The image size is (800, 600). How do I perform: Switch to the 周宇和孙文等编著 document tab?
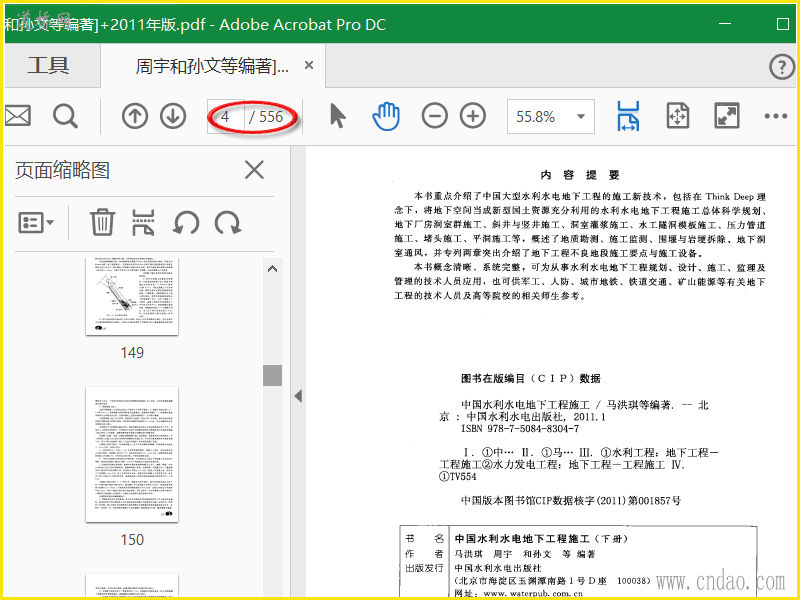tap(212, 66)
